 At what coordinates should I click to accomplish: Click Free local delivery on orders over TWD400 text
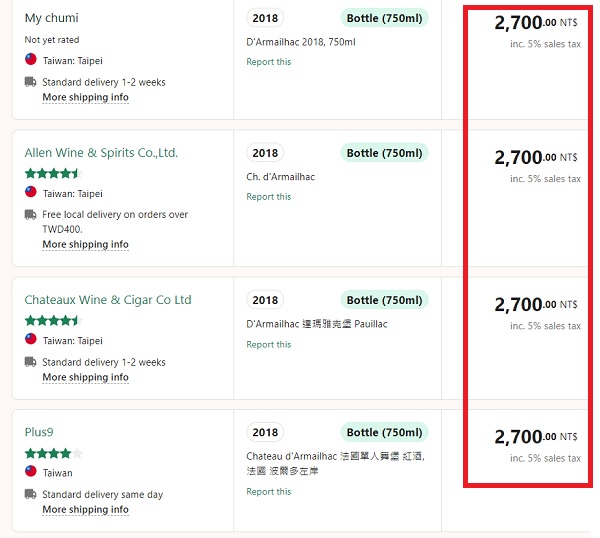click(115, 222)
